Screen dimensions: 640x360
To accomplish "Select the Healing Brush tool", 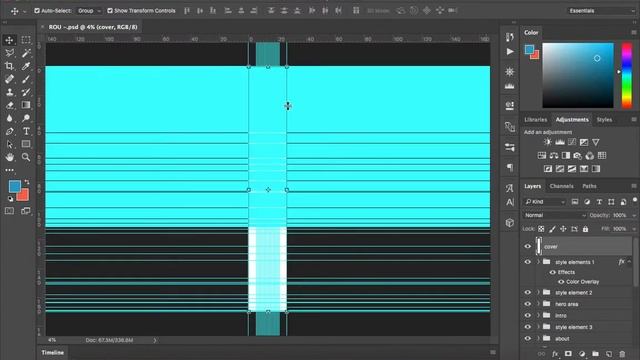I will pyautogui.click(x=9, y=79).
